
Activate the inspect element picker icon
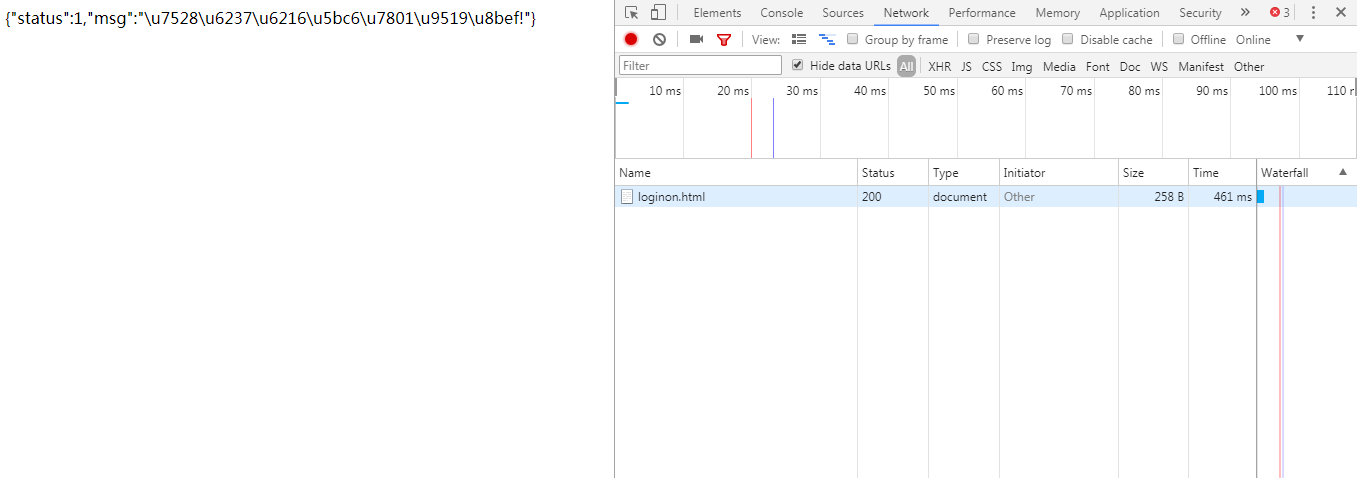click(631, 13)
